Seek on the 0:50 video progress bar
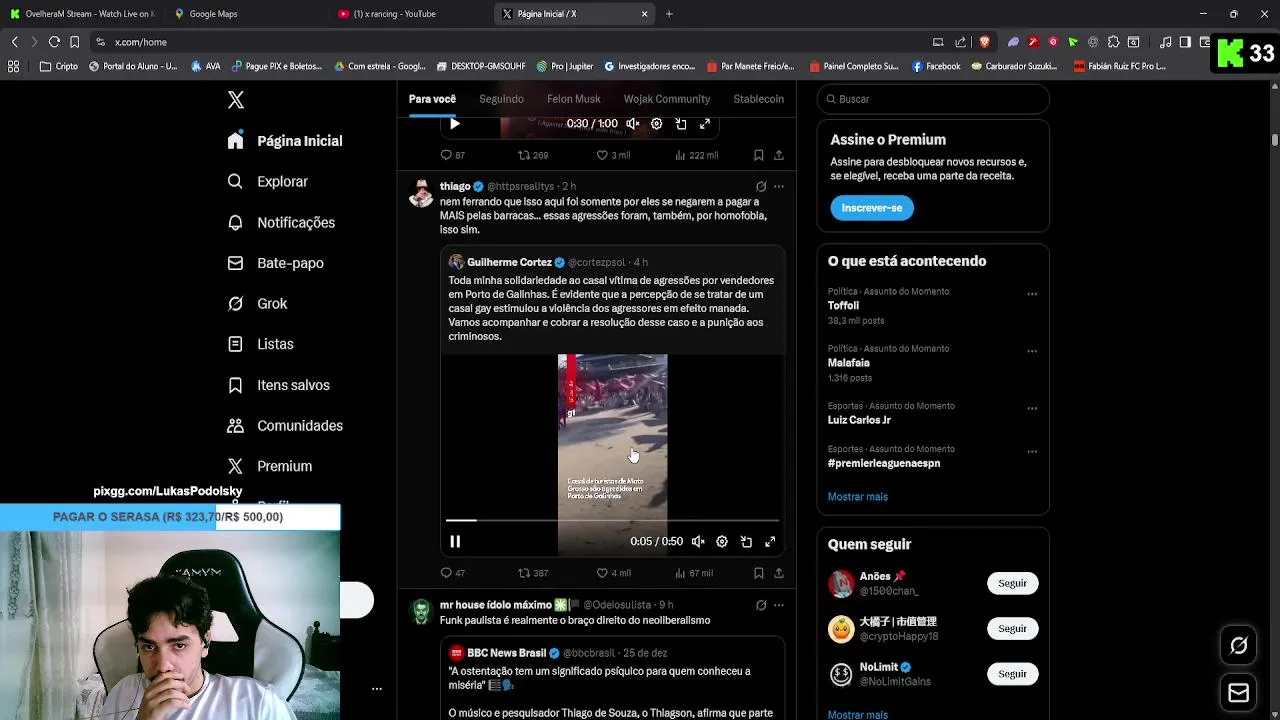 click(x=612, y=520)
